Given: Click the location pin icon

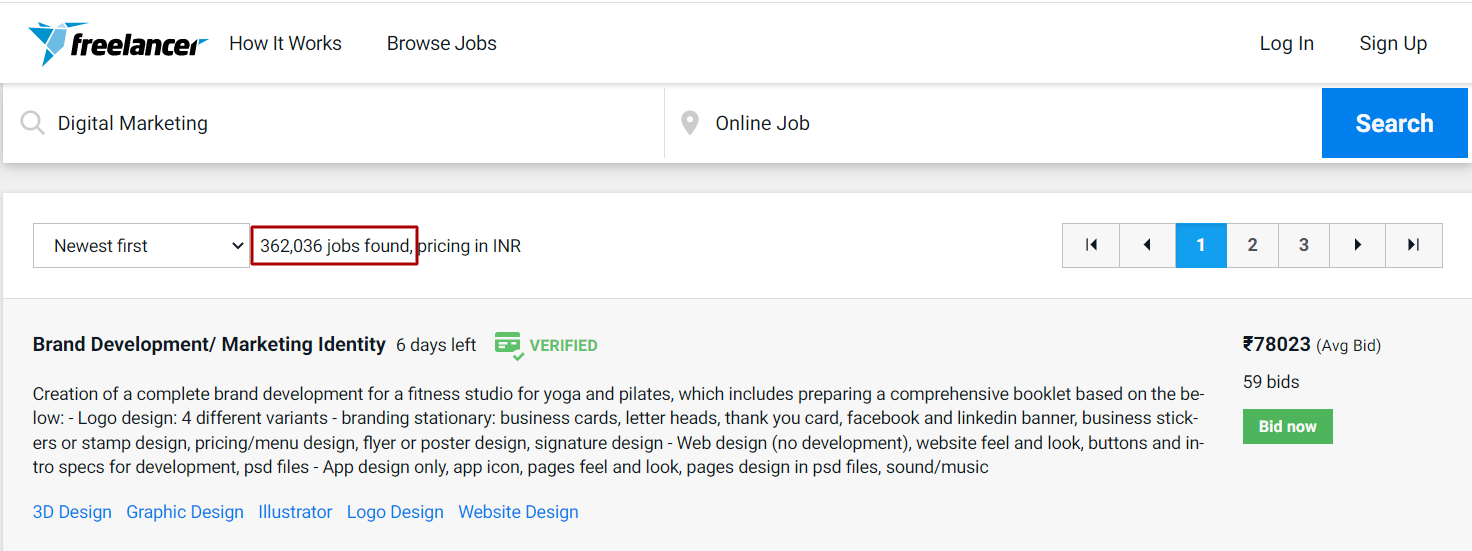Looking at the screenshot, I should (x=689, y=123).
